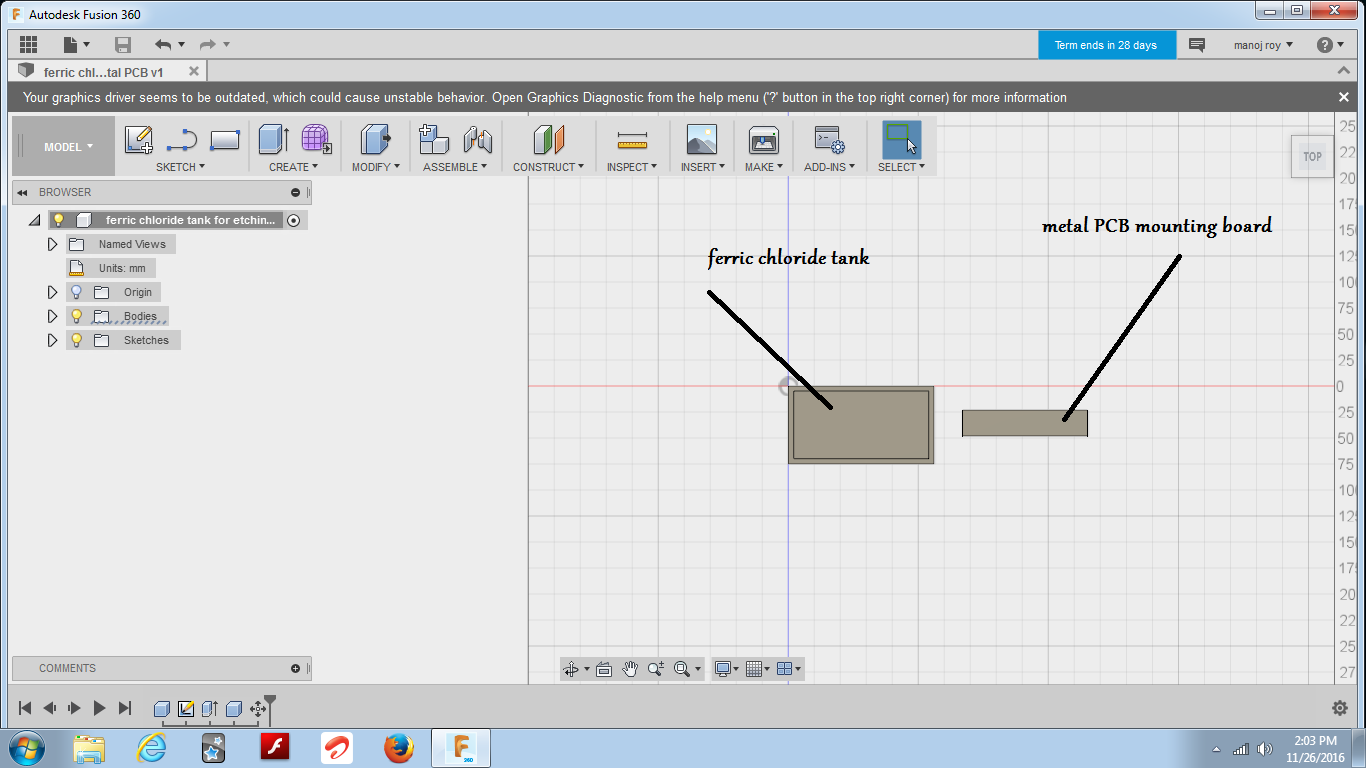
Task: Open the Measure tool under Inspect
Action: [631, 140]
